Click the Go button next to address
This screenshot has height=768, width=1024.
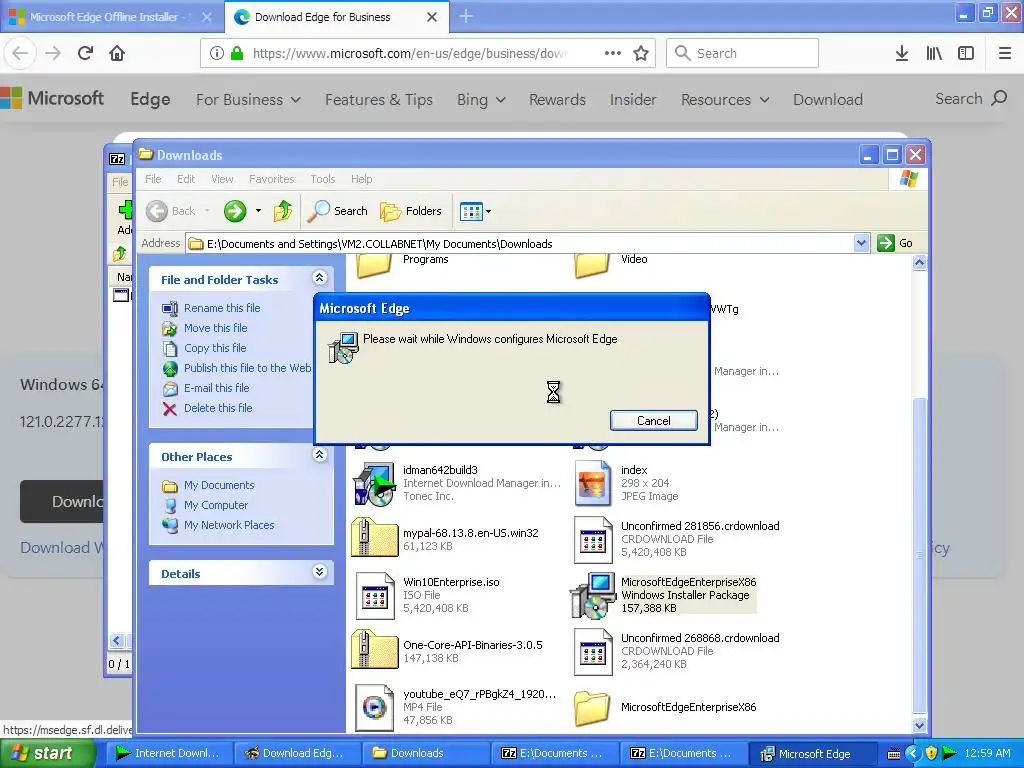(x=895, y=243)
